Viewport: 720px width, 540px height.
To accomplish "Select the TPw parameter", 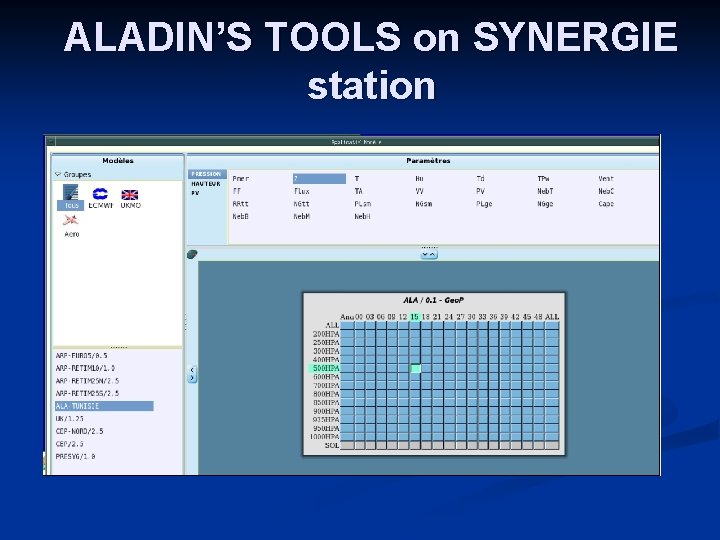I will click(x=543, y=179).
